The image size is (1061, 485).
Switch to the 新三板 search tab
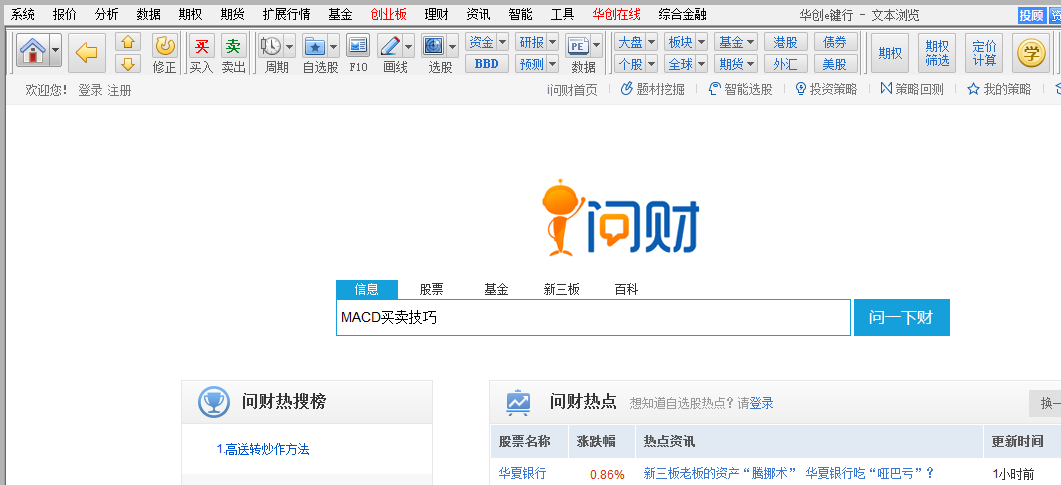562,290
